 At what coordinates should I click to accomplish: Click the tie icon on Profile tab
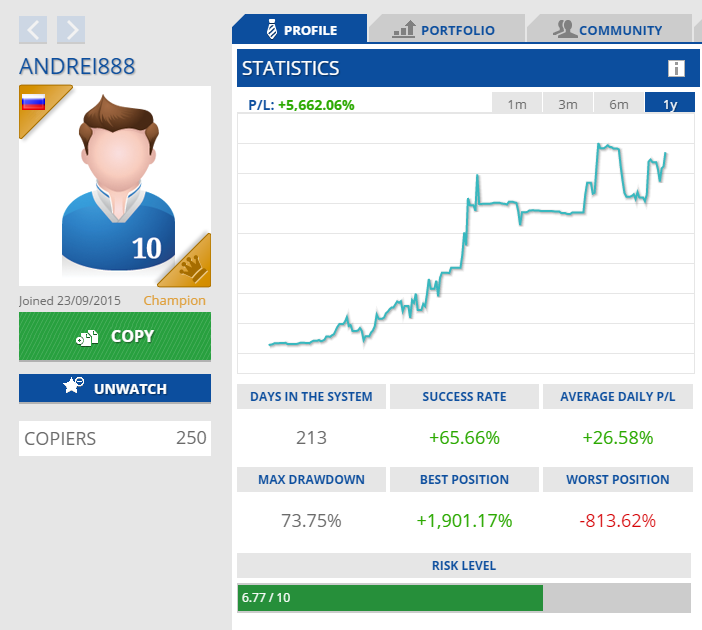270,29
